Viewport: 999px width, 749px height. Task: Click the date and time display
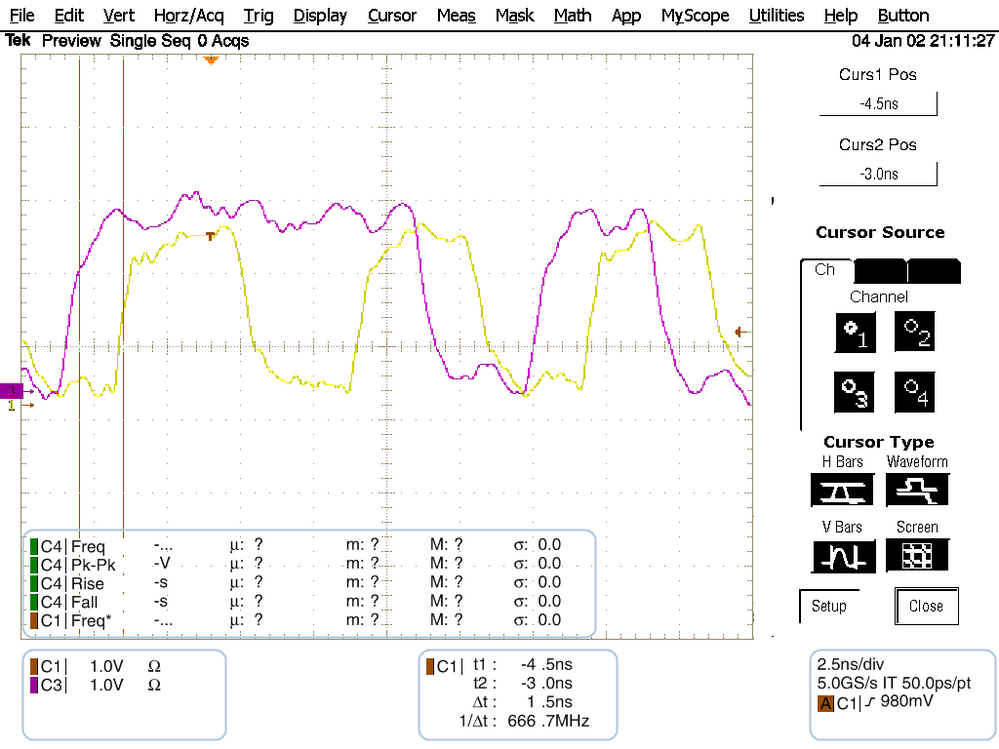(923, 41)
